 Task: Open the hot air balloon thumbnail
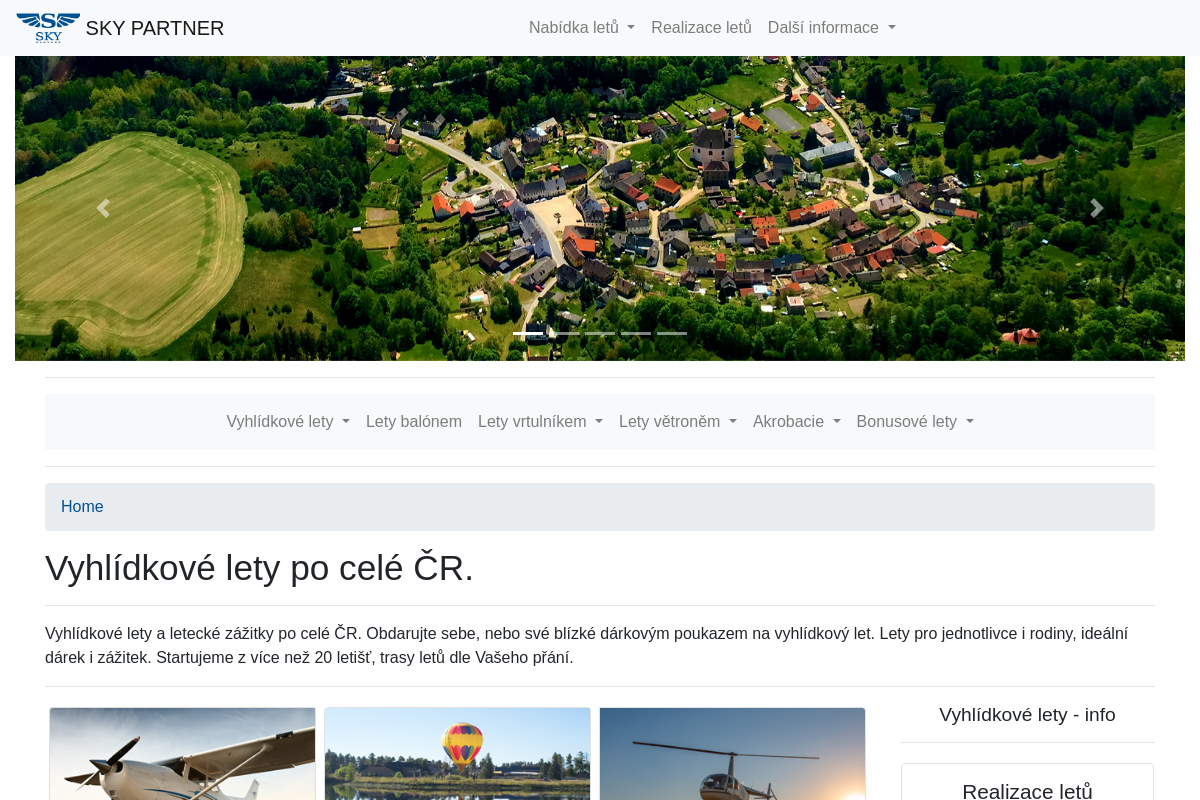pyautogui.click(x=457, y=754)
